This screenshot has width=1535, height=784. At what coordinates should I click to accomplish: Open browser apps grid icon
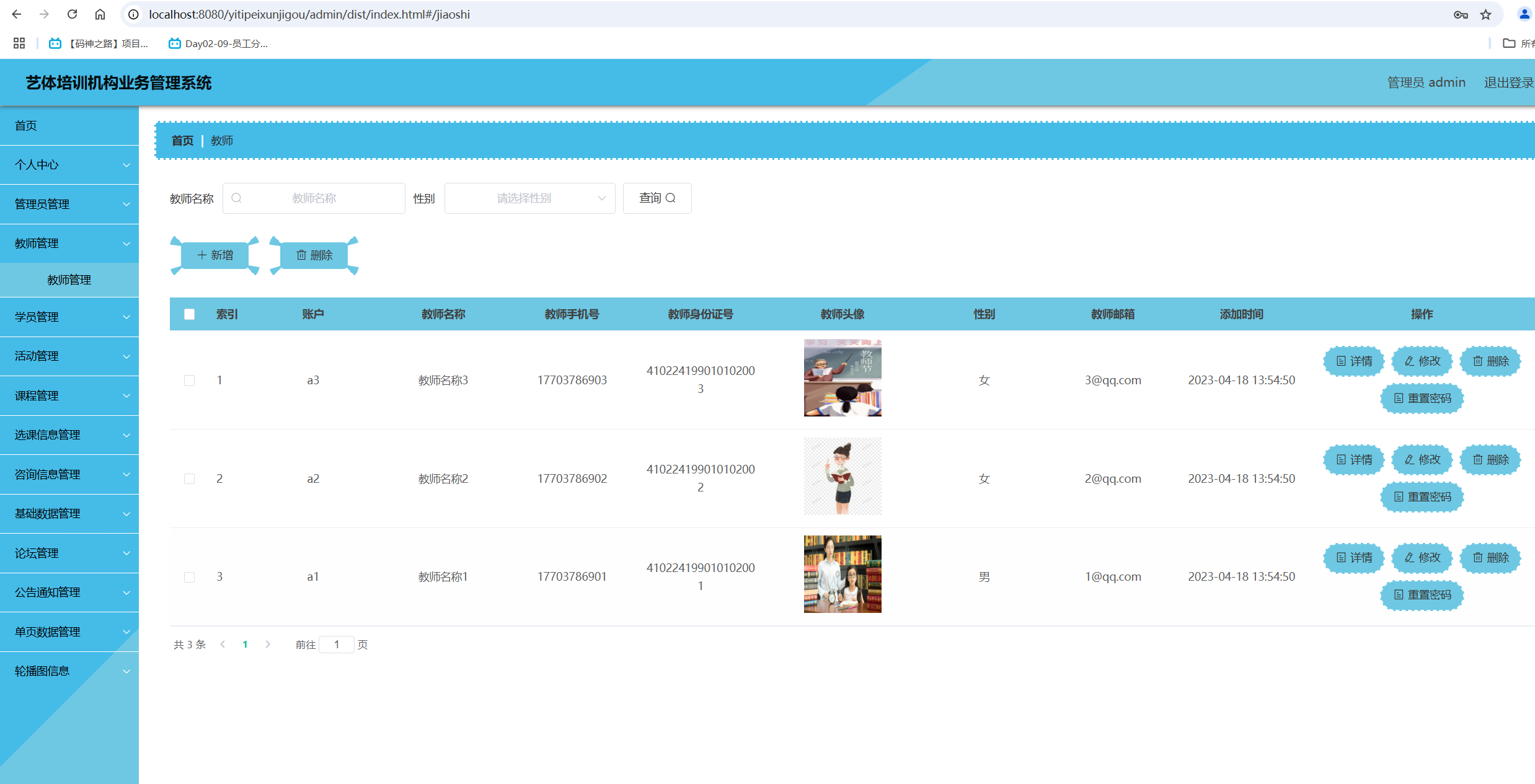point(19,43)
